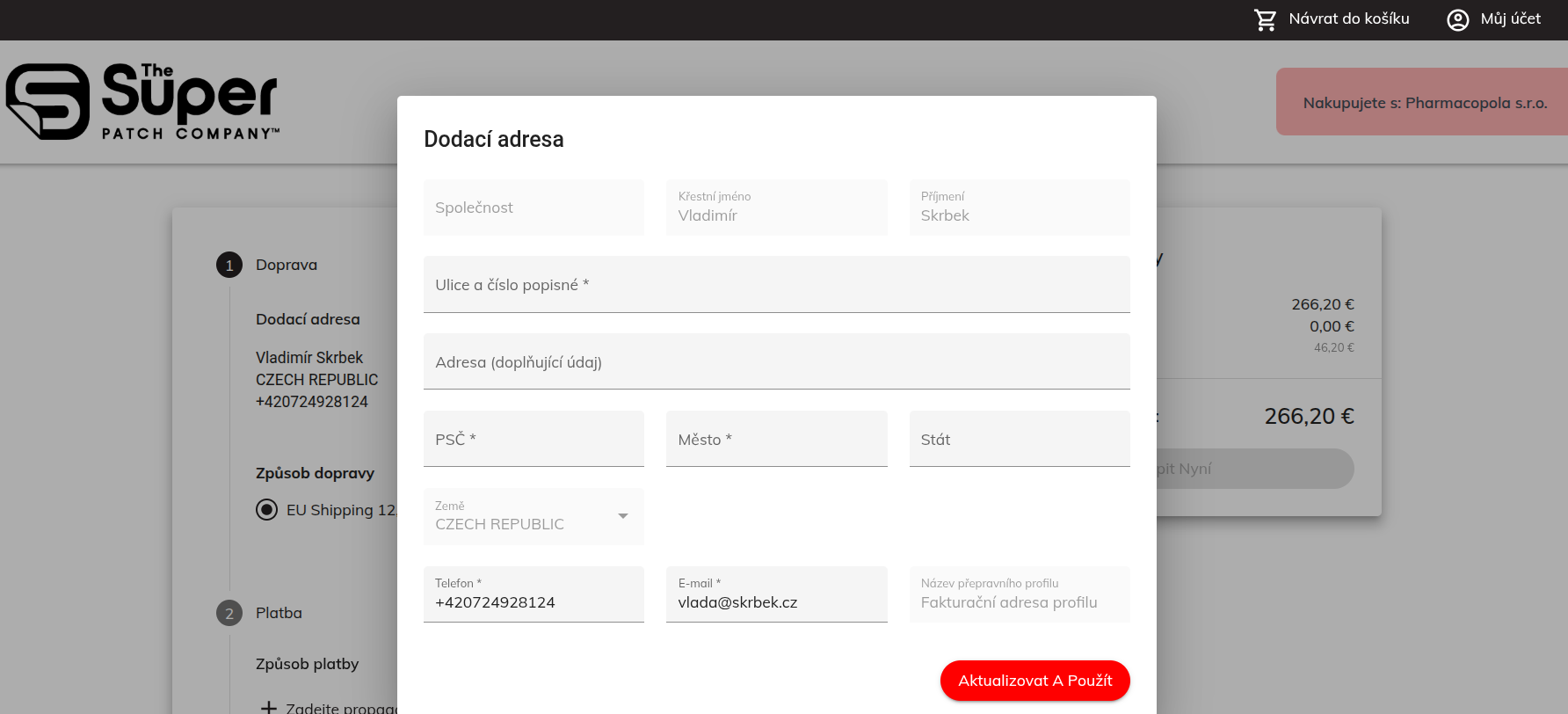Image resolution: width=1568 pixels, height=714 pixels.
Task: Open the Země country dropdown
Action: coord(524,517)
